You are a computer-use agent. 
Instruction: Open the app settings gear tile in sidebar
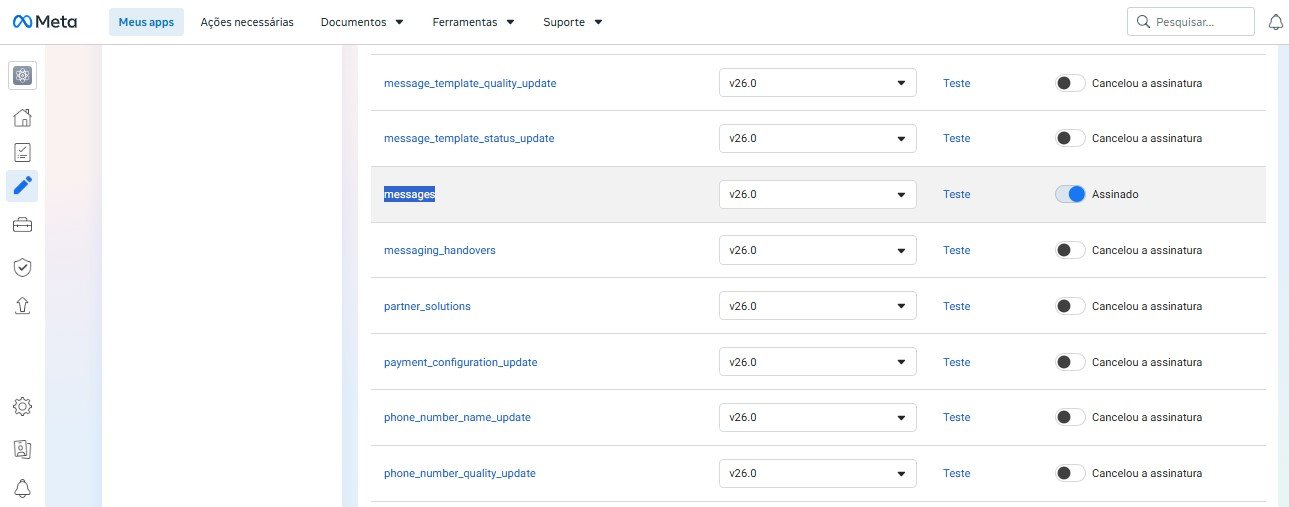pyautogui.click(x=22, y=75)
